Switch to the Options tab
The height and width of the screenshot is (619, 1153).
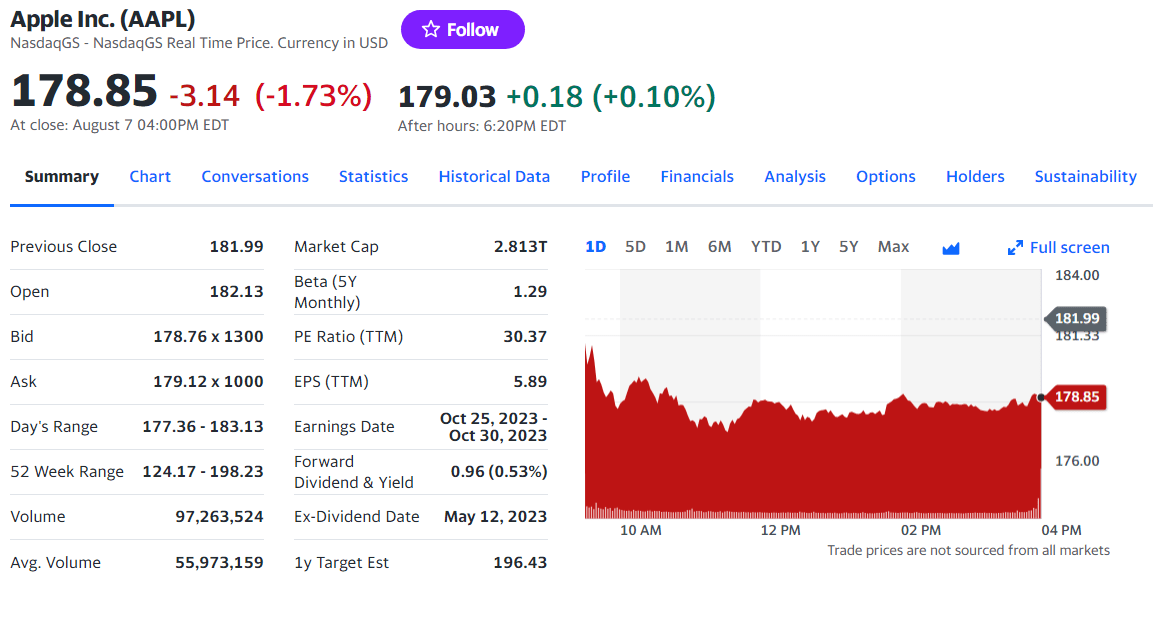click(x=885, y=176)
